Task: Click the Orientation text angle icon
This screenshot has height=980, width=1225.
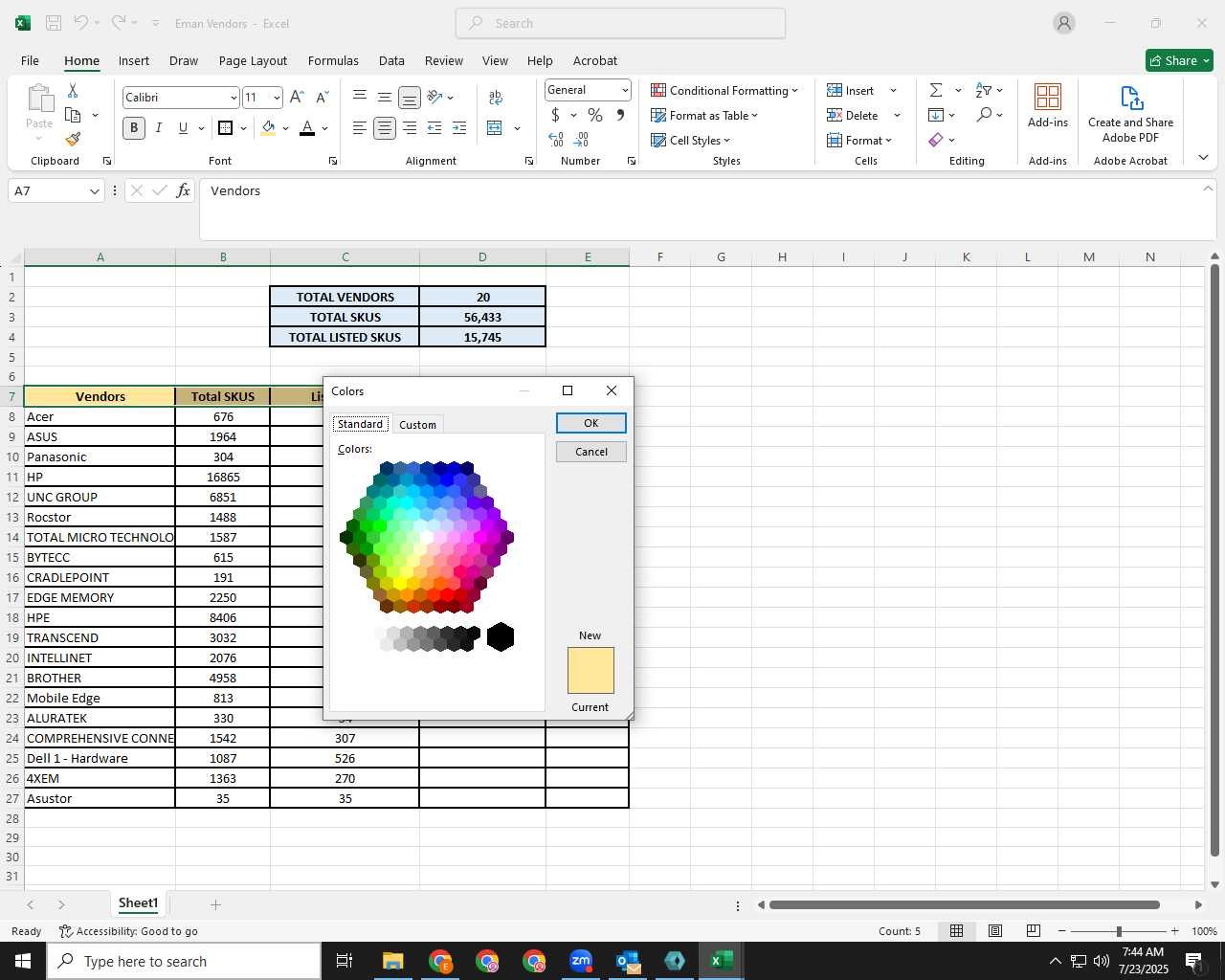Action: (x=434, y=97)
